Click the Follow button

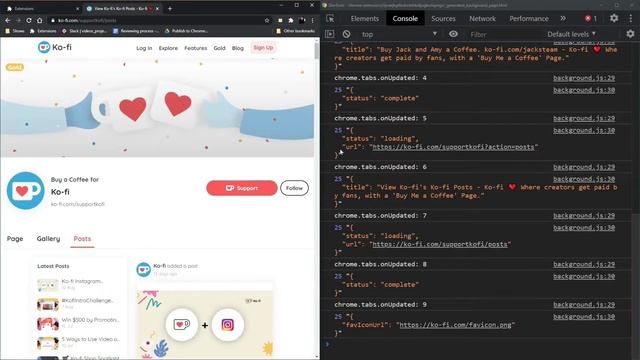294,188
